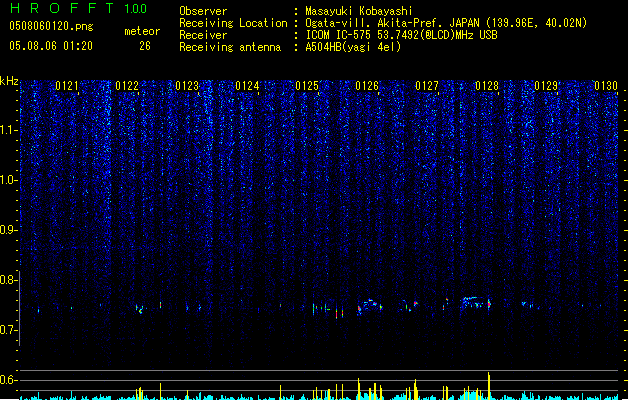Viewport: 629px width, 400px height.
Task: Click the 0121 time marker
Action: pyautogui.click(x=67, y=86)
